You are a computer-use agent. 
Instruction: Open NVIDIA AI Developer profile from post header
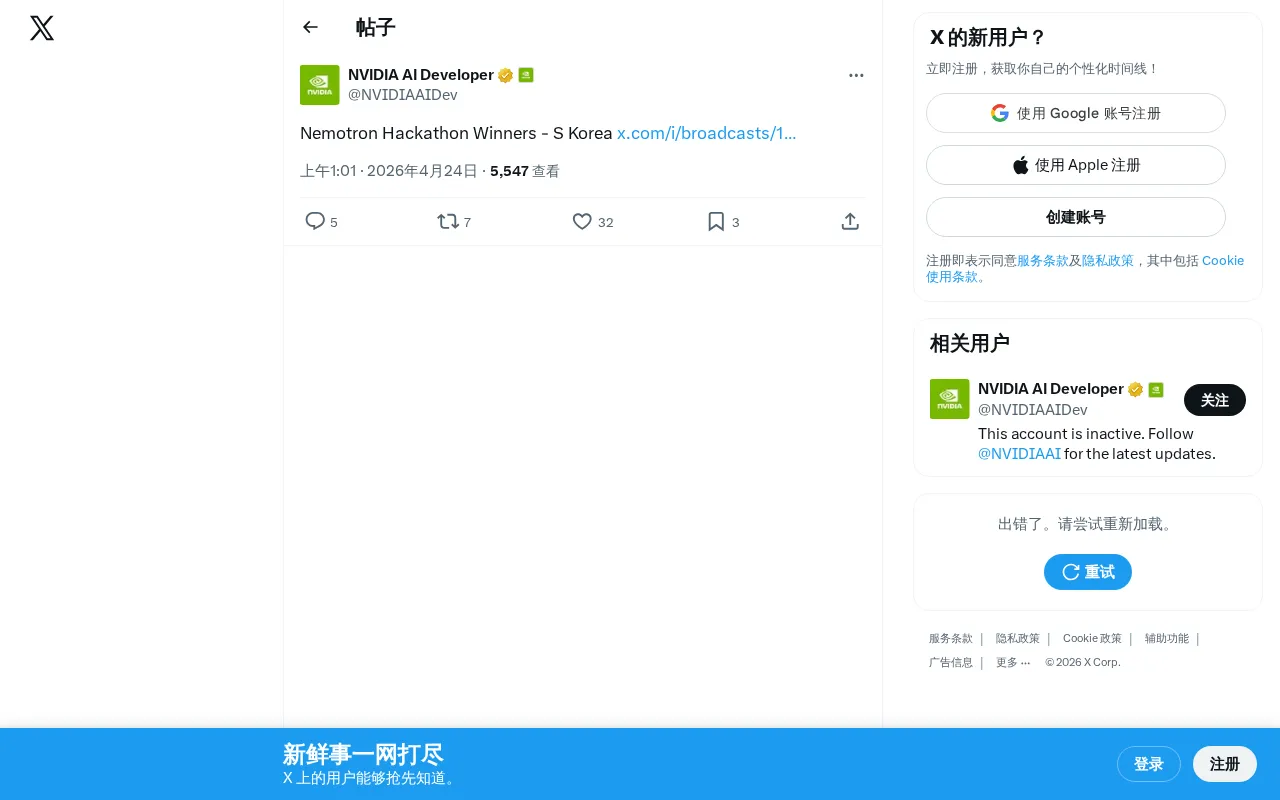(x=421, y=75)
